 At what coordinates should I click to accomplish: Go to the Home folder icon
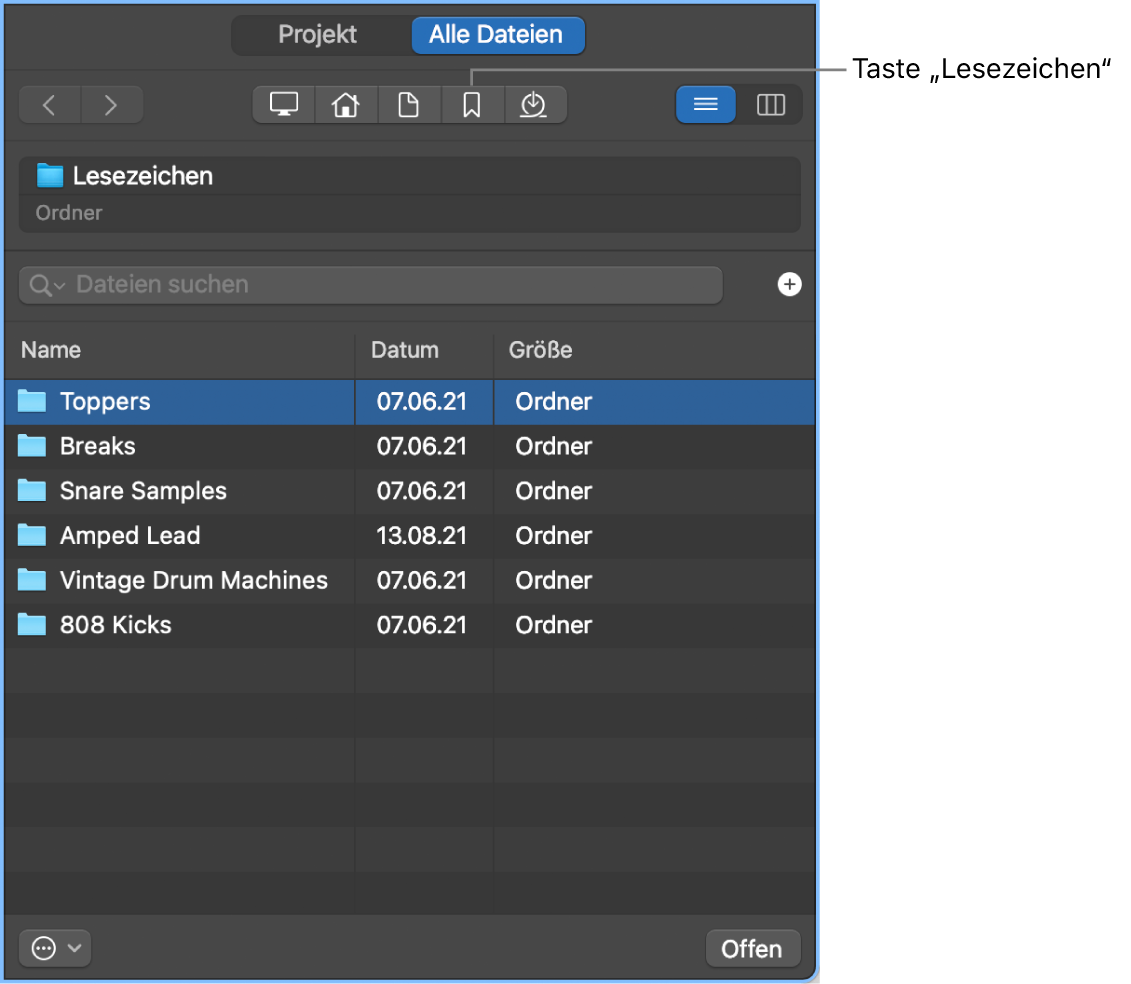coord(346,105)
